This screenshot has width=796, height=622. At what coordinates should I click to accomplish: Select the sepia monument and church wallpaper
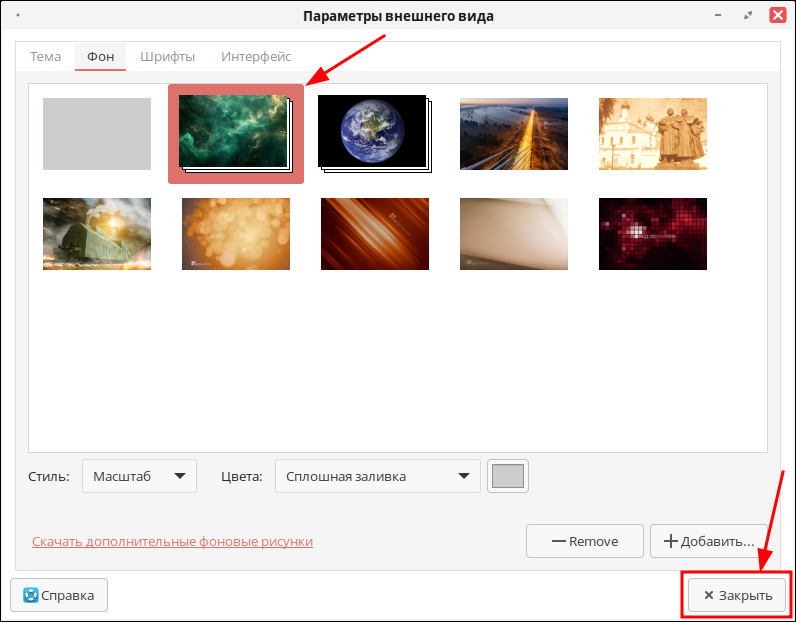652,134
